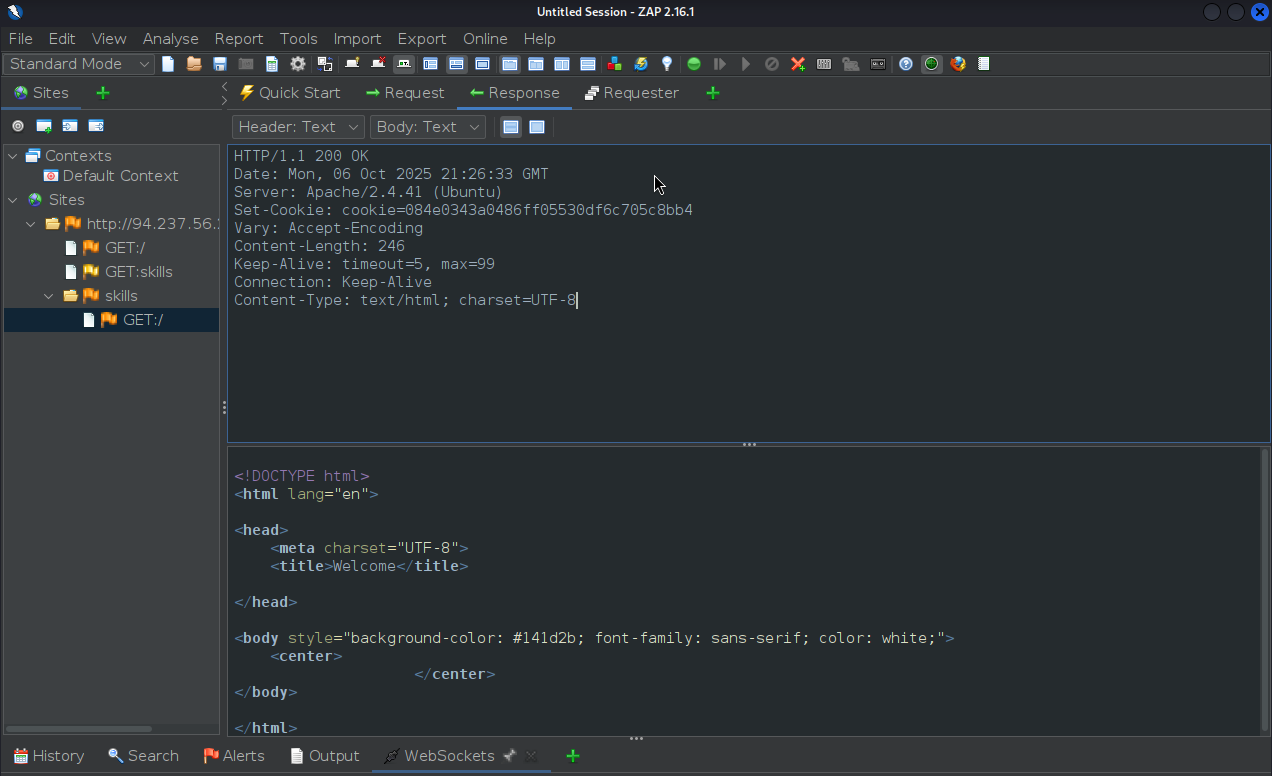Click the green break on requests circle
Screen dimensions: 1272x776
click(x=694, y=64)
